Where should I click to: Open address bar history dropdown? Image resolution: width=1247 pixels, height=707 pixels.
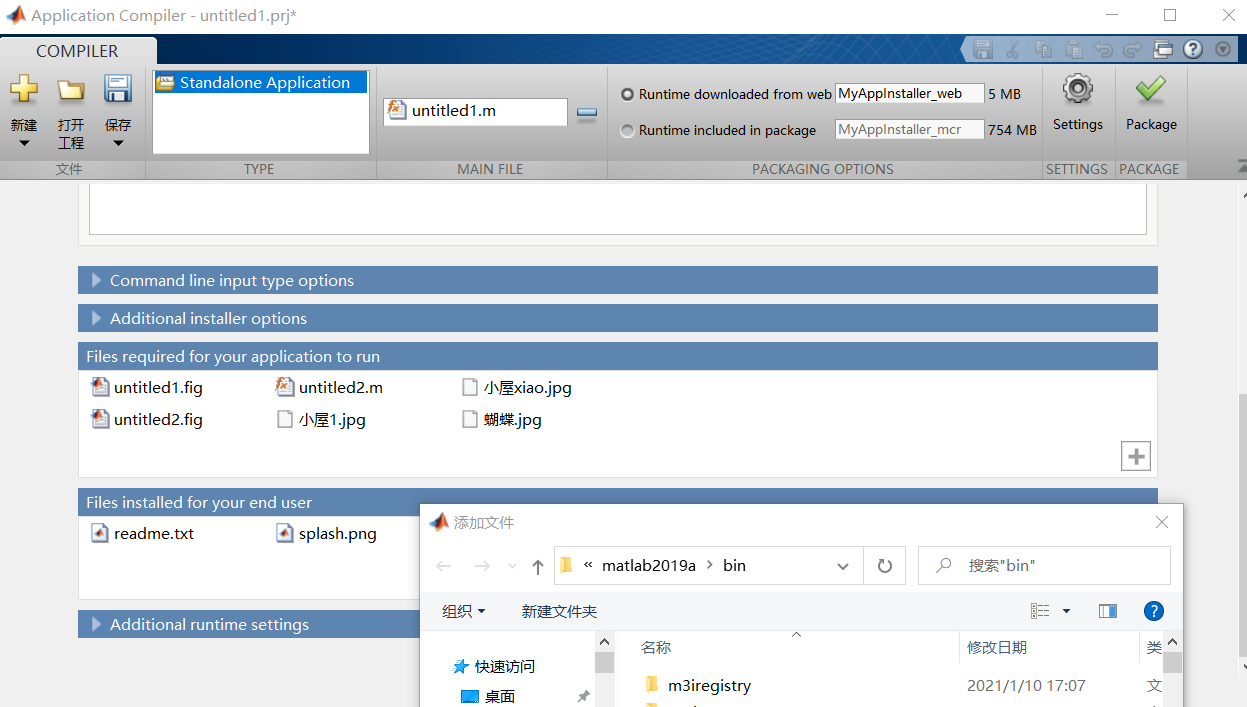point(843,566)
